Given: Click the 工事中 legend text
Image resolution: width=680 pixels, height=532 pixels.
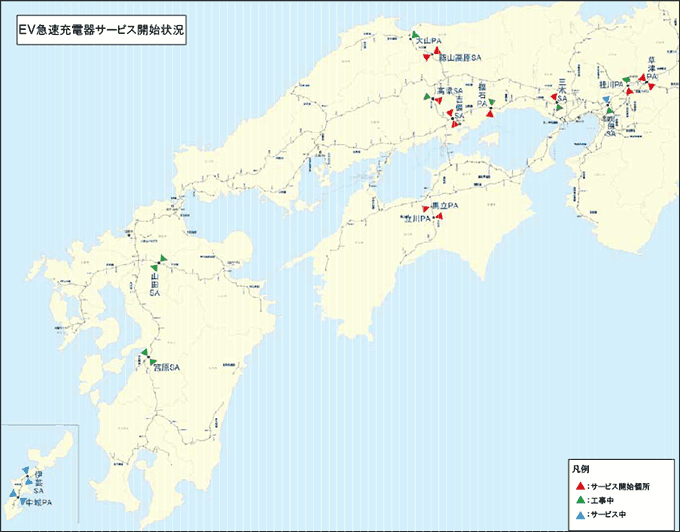Looking at the screenshot, I should [603, 501].
